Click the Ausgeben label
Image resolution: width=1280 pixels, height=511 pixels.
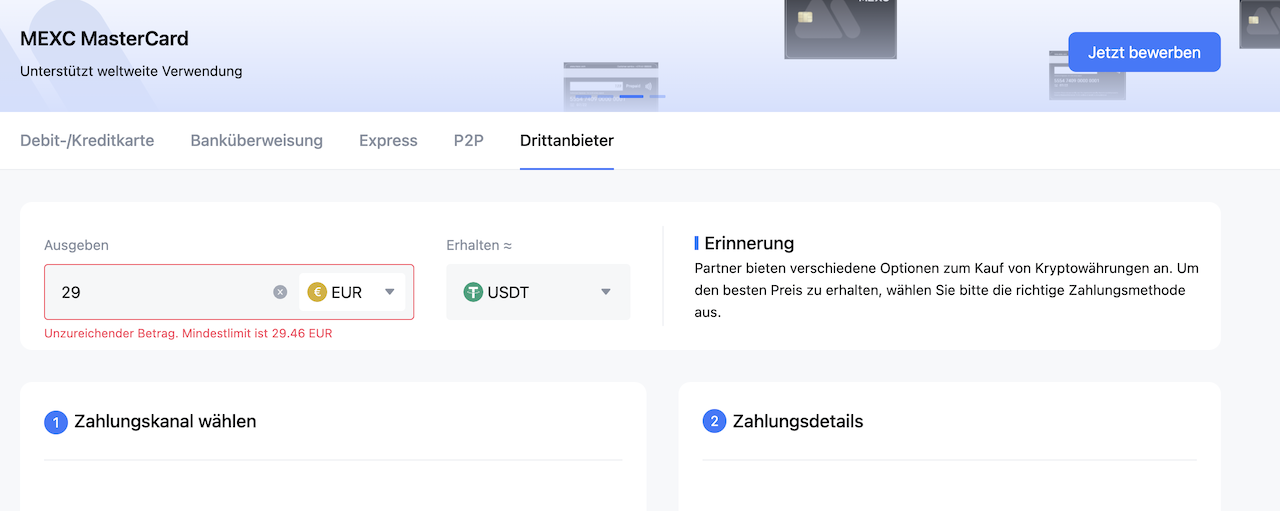76,245
